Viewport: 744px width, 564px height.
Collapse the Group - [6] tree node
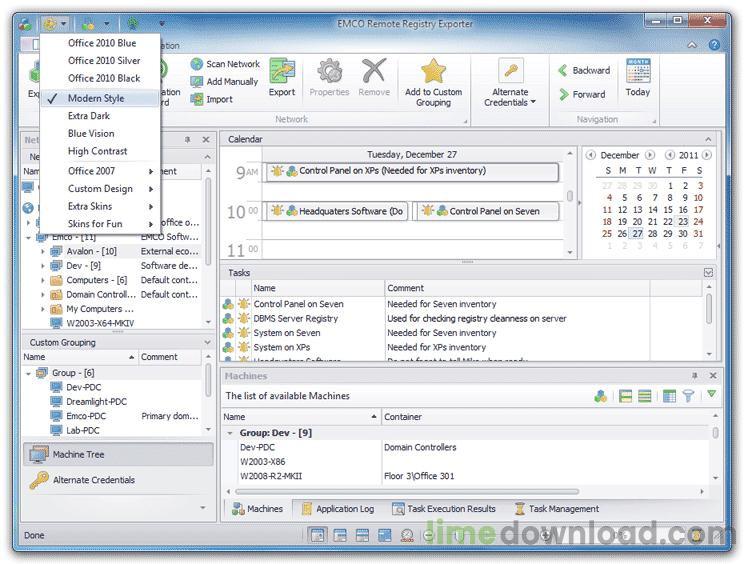(x=29, y=373)
